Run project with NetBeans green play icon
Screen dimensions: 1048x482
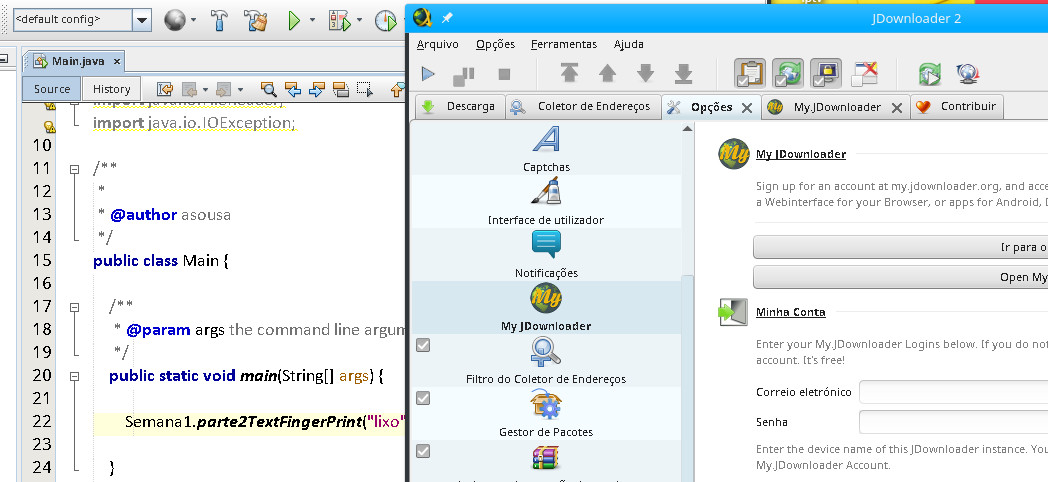pos(294,21)
